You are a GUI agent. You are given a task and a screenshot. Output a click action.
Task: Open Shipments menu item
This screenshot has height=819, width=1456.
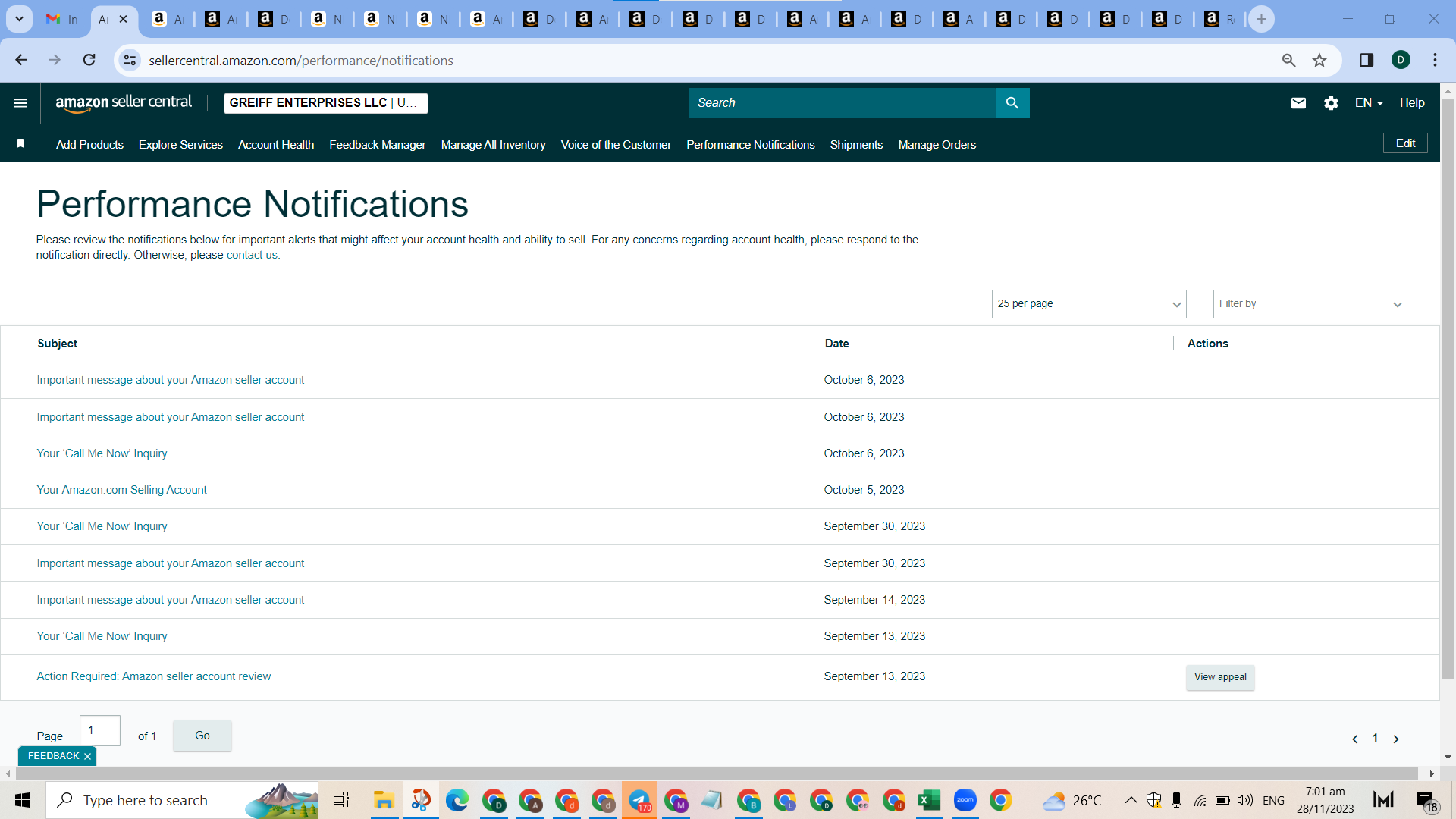pyautogui.click(x=856, y=145)
